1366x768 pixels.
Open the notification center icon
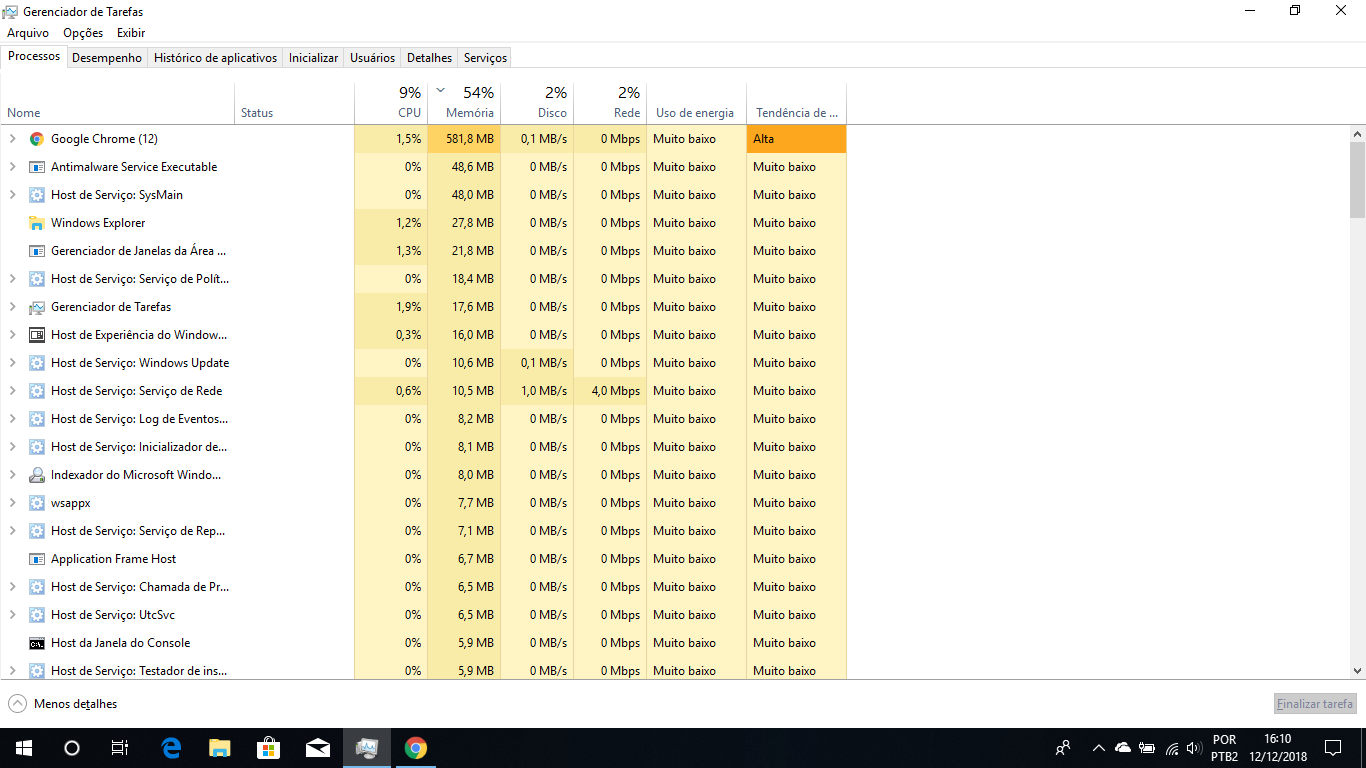pos(1333,748)
